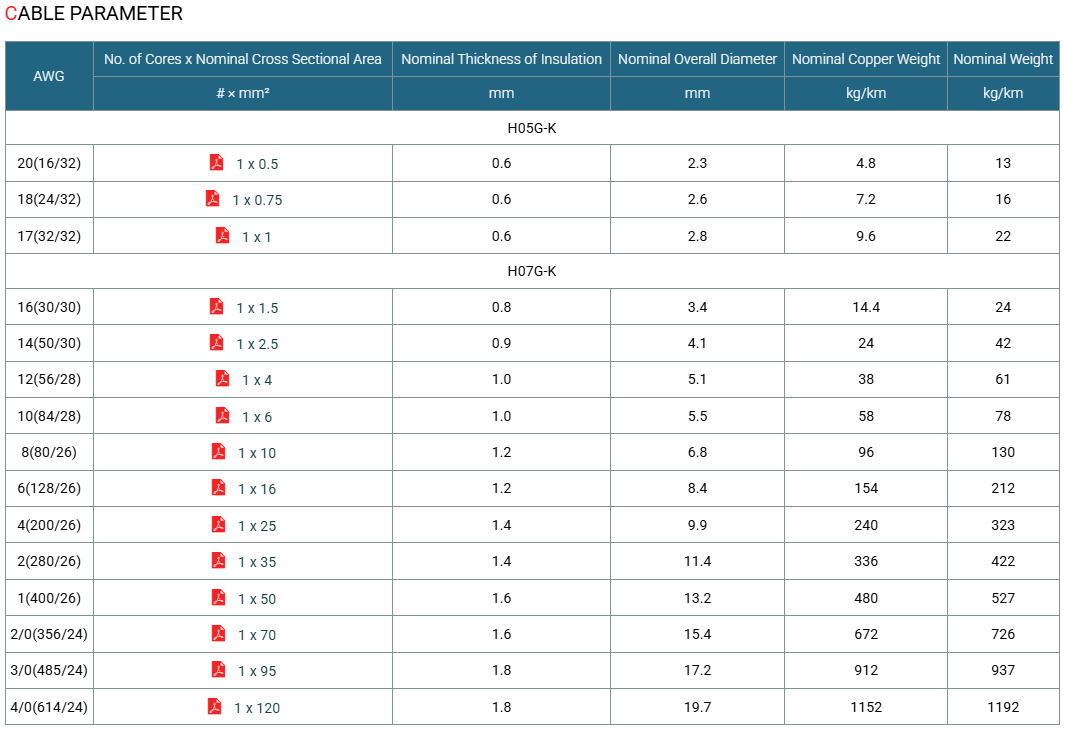Click the H05G-K section row
The image size is (1065, 729).
[532, 128]
